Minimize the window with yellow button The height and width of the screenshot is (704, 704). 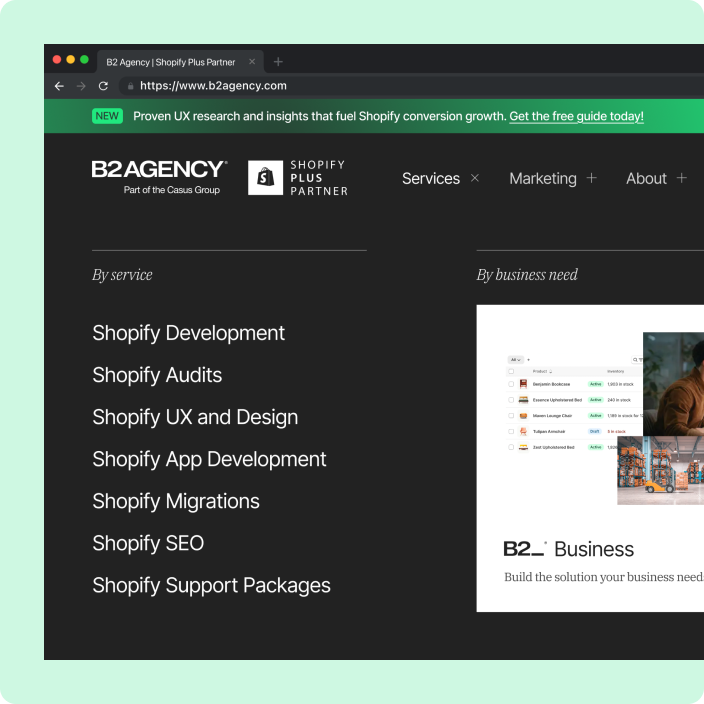[70, 59]
